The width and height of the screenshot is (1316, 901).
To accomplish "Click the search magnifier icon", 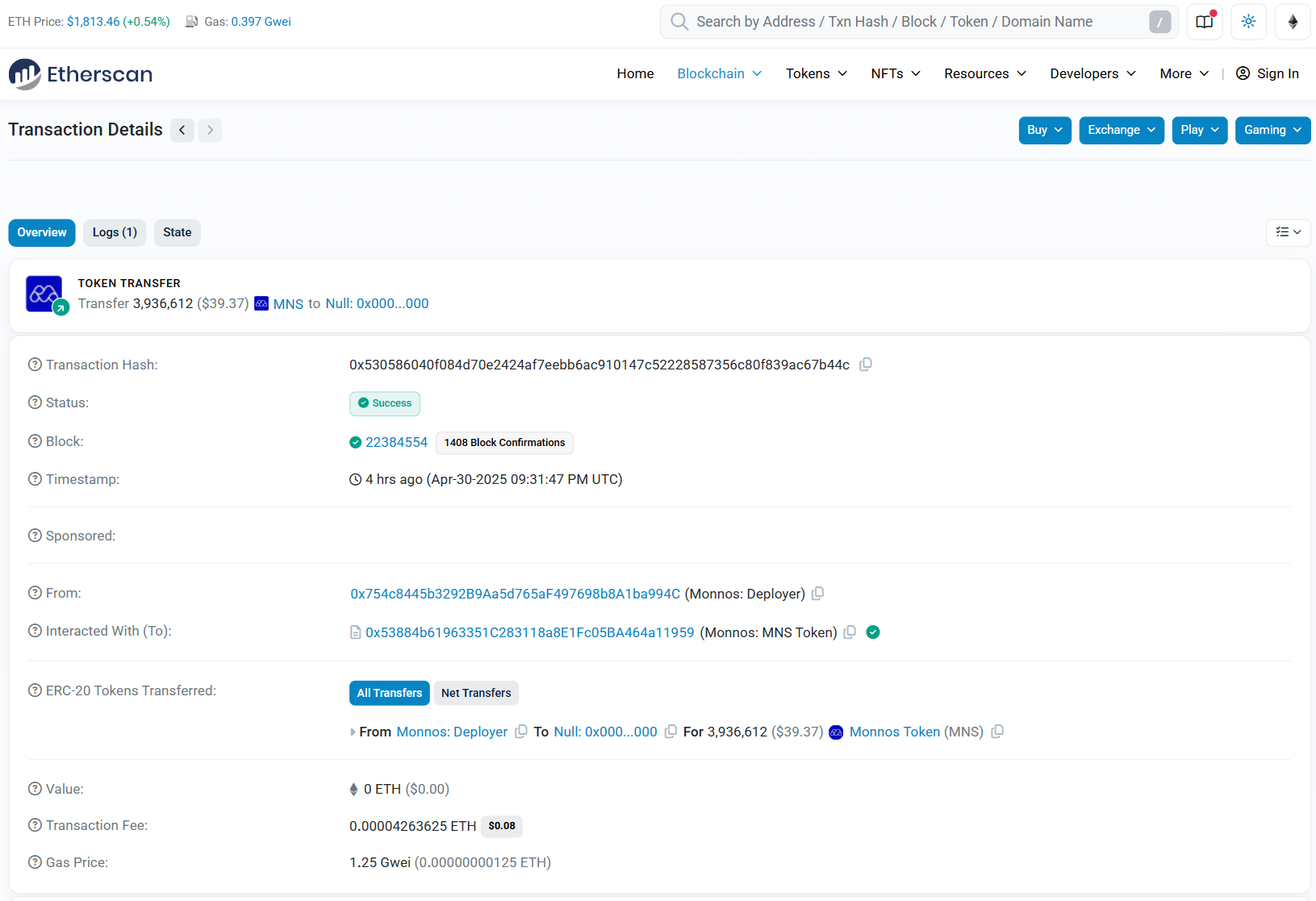I will coord(679,22).
